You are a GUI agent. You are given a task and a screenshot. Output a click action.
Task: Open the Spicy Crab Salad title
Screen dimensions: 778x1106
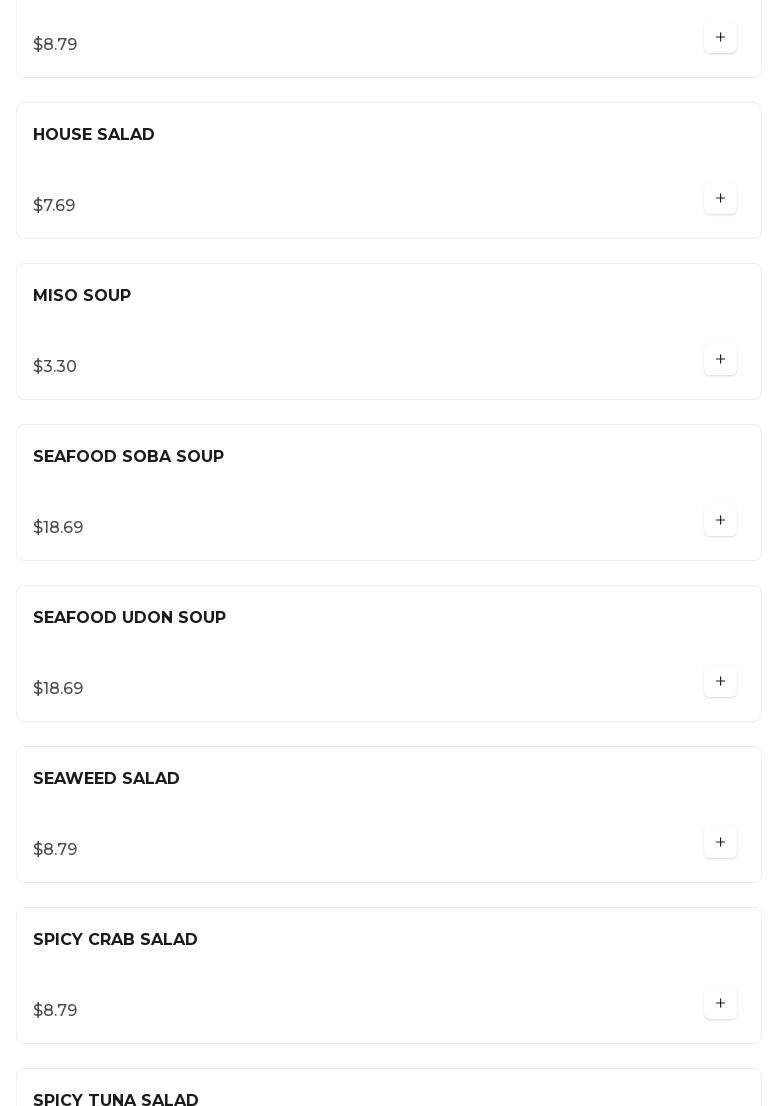[116, 939]
